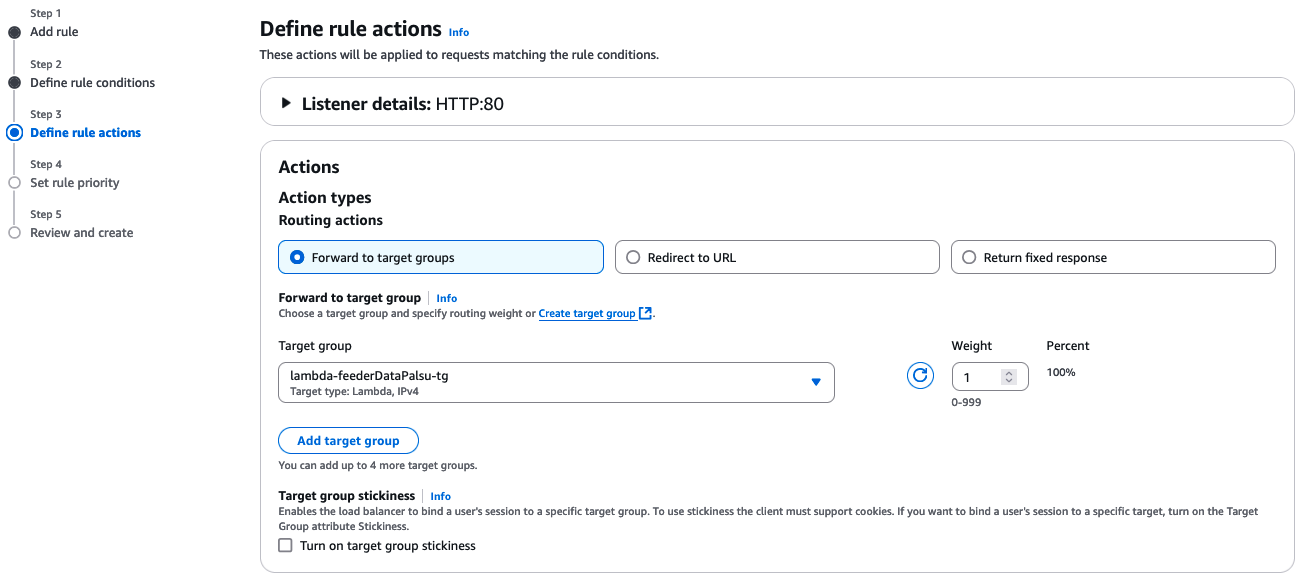Viewport: 1308px width, 588px height.
Task: Select the Forward to target groups option
Action: (441, 257)
